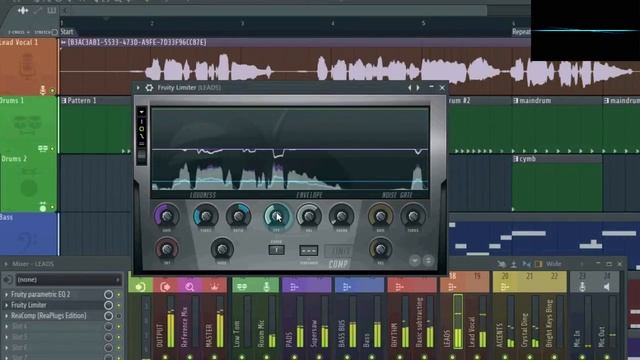Click the LIMIT mode button
Image resolution: width=640 pixels, height=360 pixels.
338,251
